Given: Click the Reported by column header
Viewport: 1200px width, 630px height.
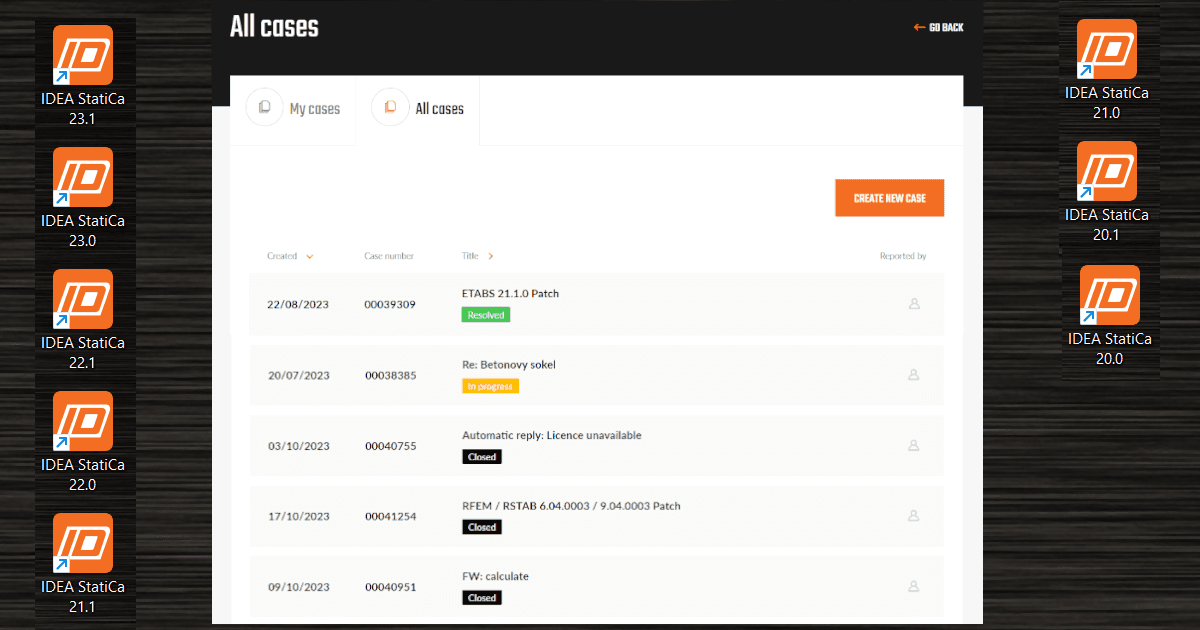Looking at the screenshot, I should coord(903,256).
